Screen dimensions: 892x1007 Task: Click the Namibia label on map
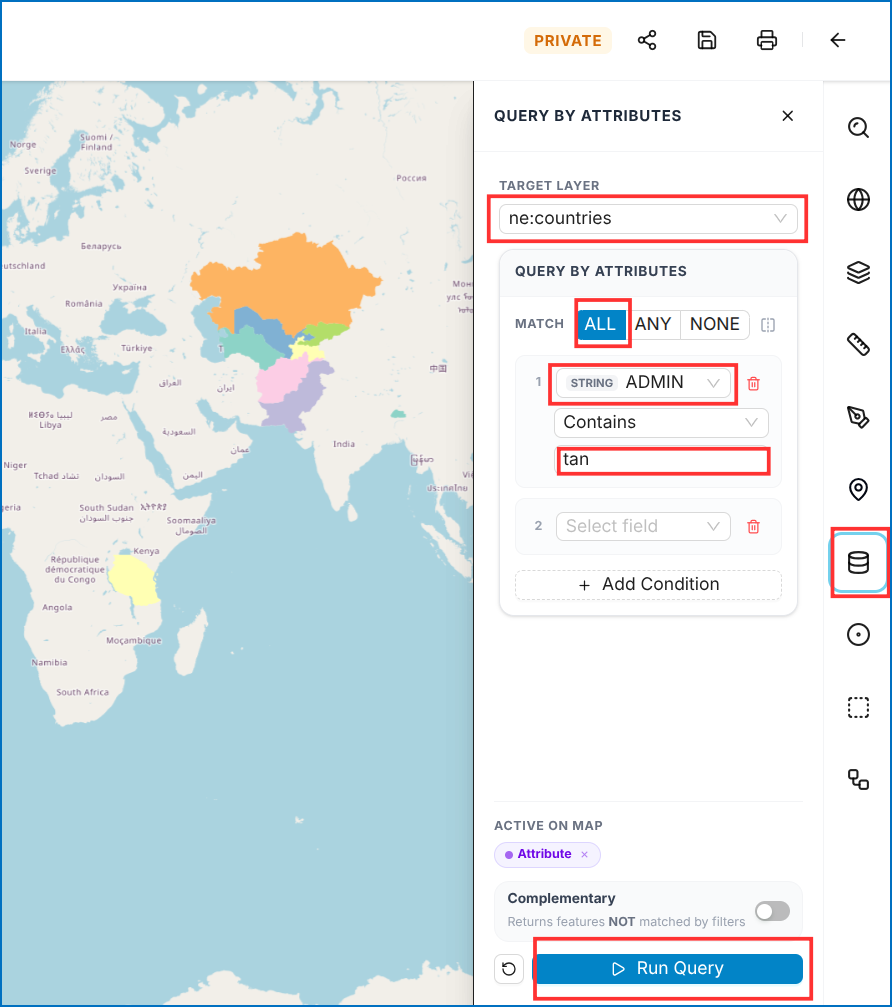49,662
